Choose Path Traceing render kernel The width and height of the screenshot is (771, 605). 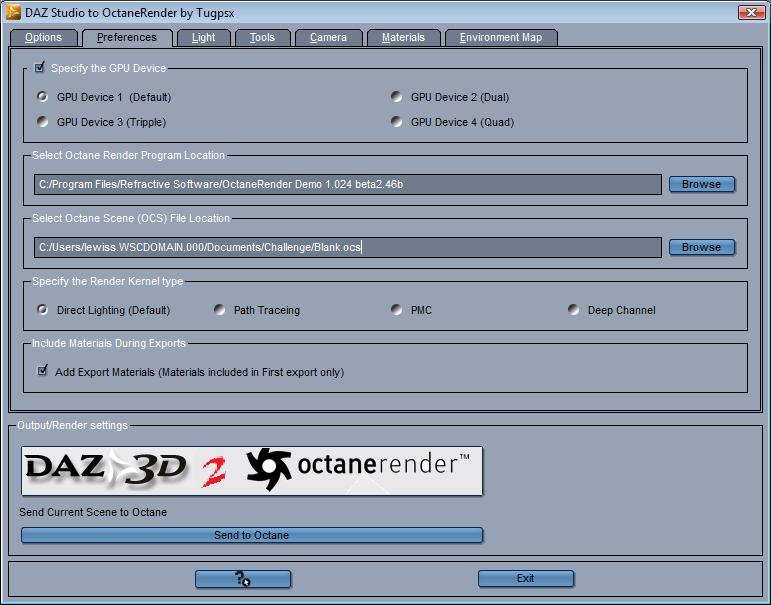coord(219,309)
